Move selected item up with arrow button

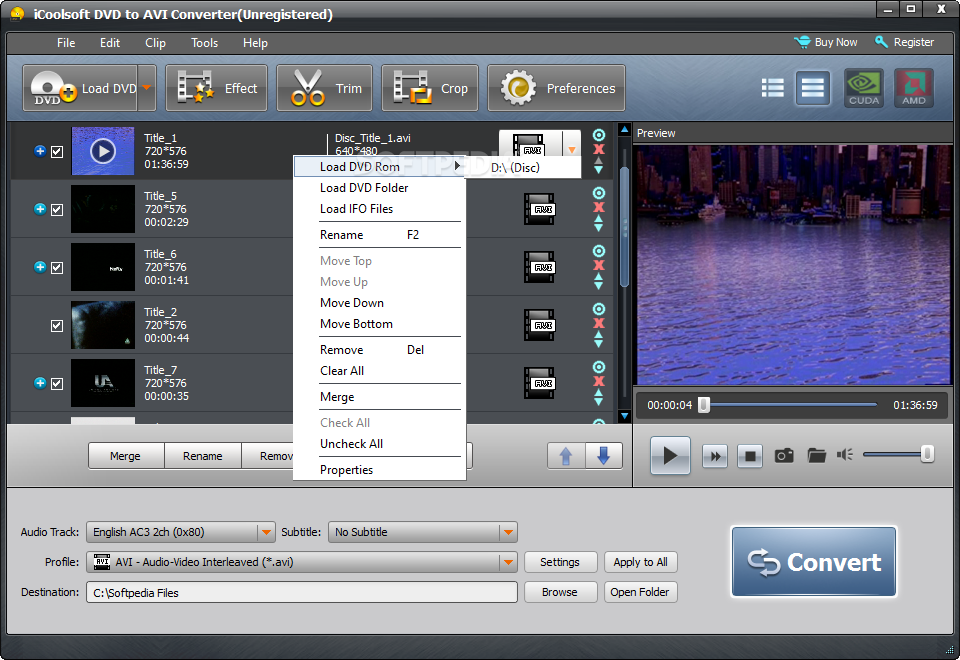pyautogui.click(x=566, y=456)
